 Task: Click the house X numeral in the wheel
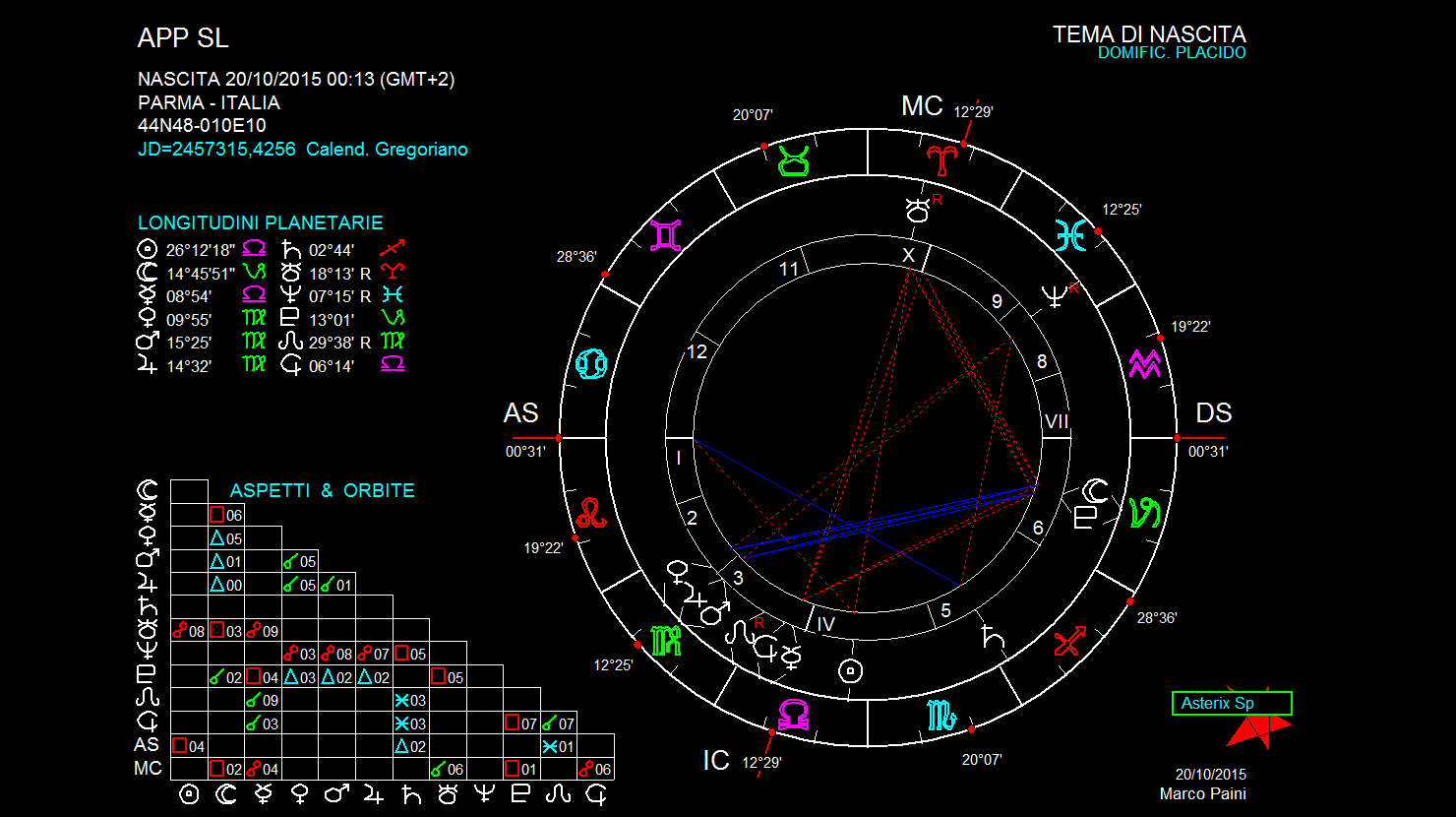point(909,256)
